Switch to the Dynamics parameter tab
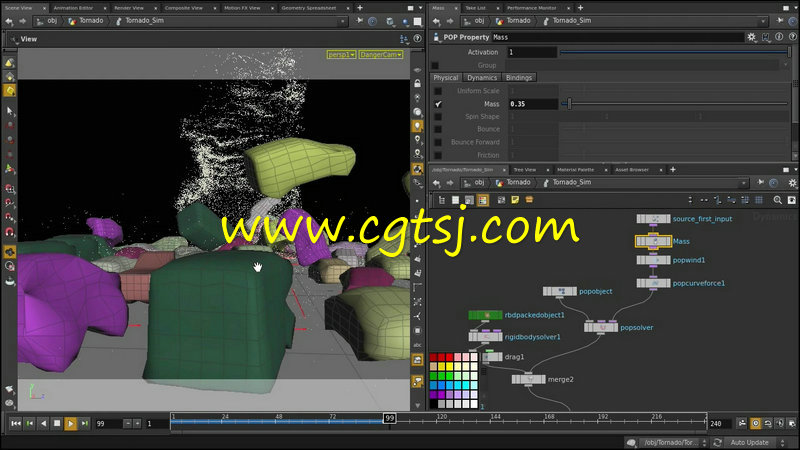The image size is (800, 450). (482, 78)
